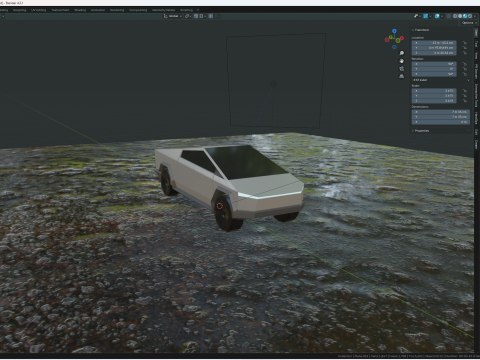Switch to solid viewport shading
Image resolution: width=480 pixels, height=360 pixels.
tap(460, 16)
